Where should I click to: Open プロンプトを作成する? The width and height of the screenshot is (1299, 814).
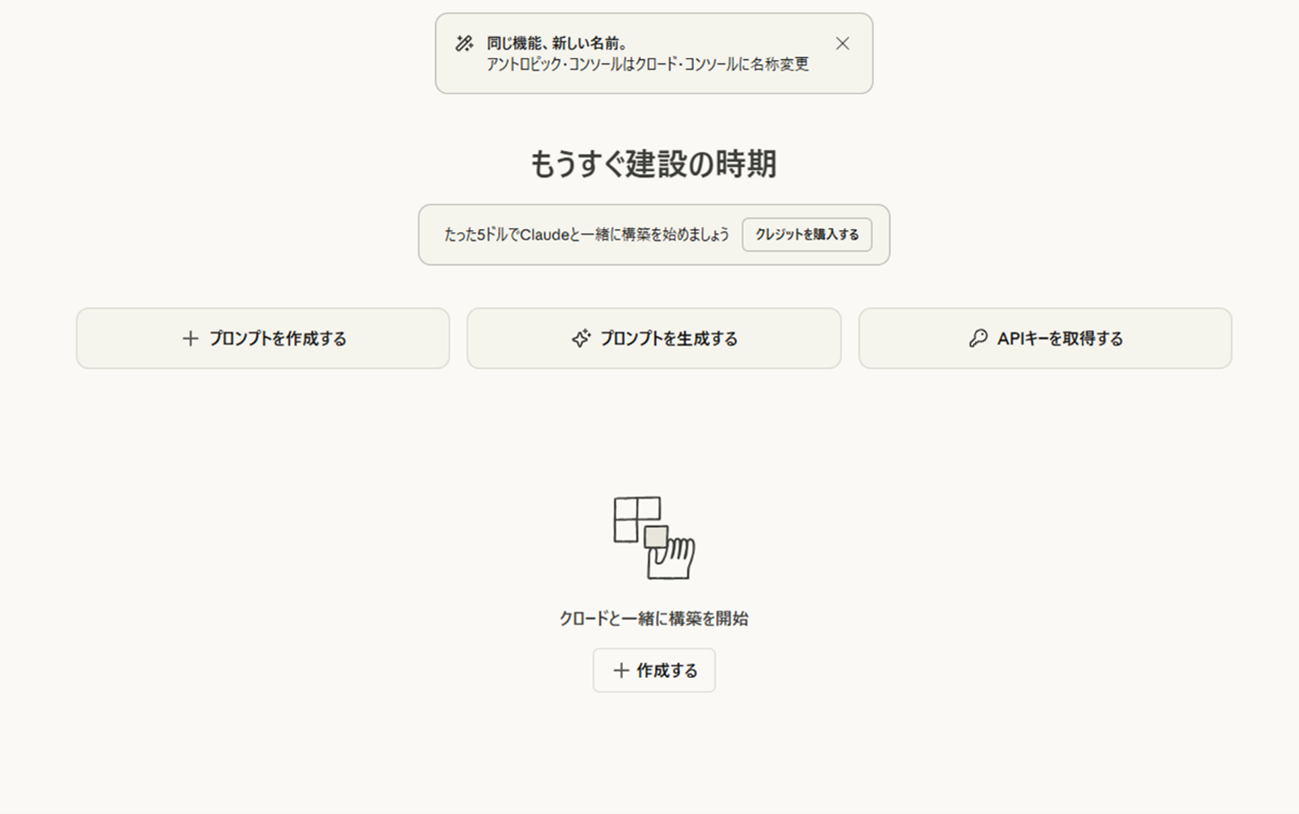coord(277,339)
